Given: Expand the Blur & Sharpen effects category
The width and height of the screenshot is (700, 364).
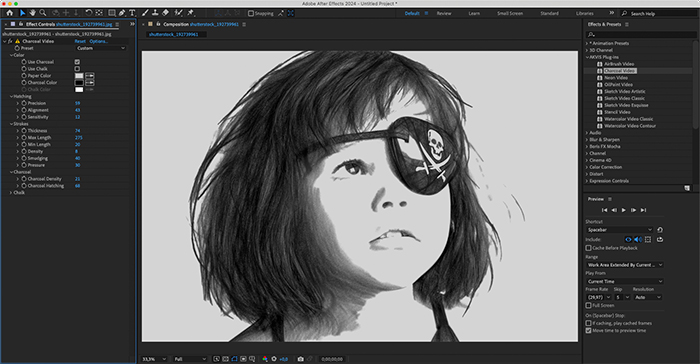Looking at the screenshot, I should tap(587, 140).
